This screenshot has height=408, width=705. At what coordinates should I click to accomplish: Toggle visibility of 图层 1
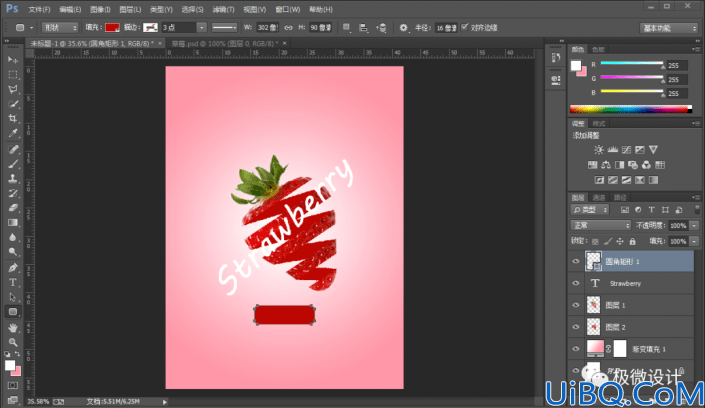(x=576, y=305)
